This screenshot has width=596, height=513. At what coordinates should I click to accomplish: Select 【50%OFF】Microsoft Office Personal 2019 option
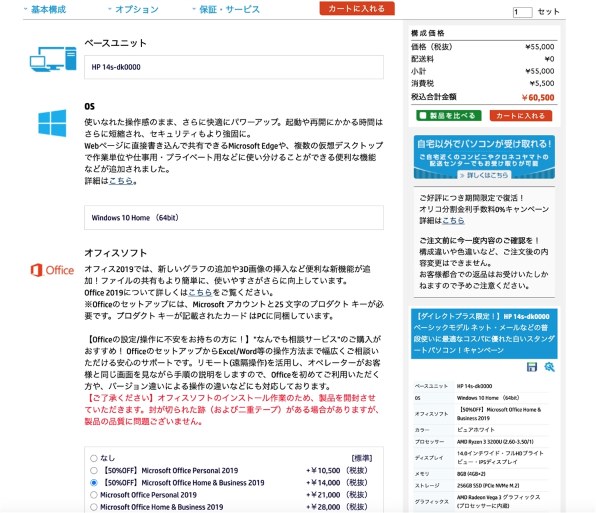[x=94, y=470]
